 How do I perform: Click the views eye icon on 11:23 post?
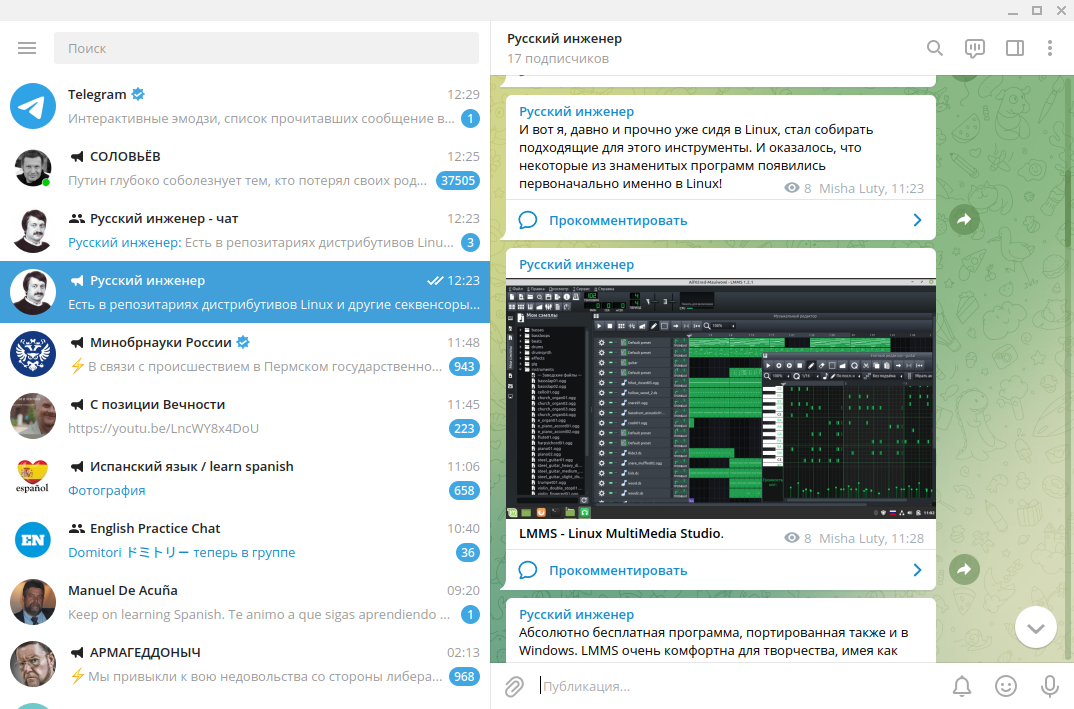[x=792, y=188]
